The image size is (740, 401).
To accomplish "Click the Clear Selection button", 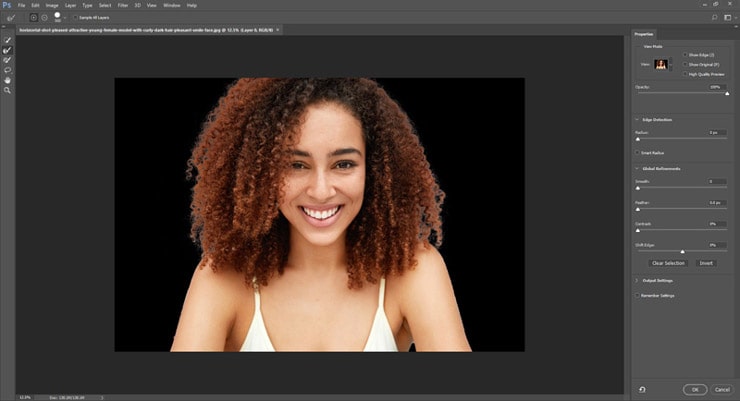I will coord(667,263).
